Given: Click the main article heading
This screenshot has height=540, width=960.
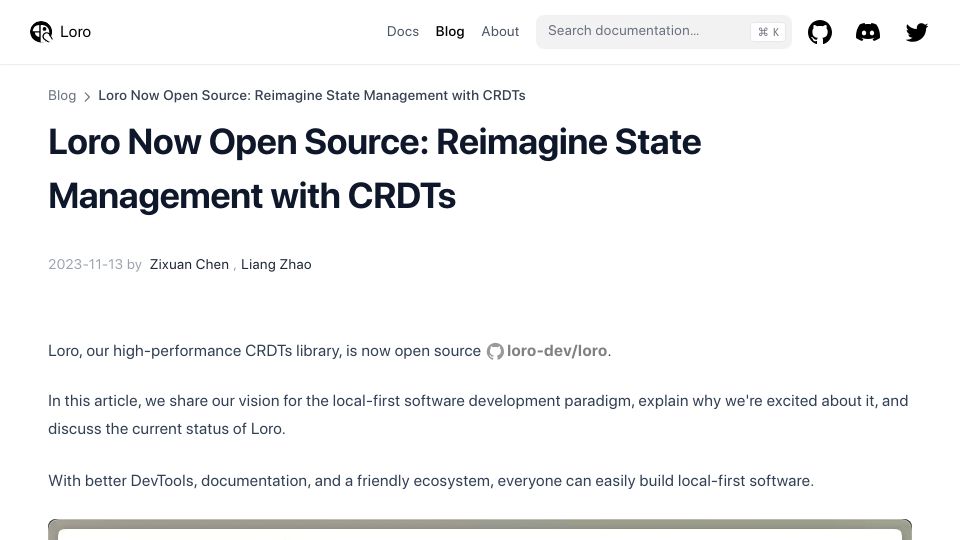Looking at the screenshot, I should [x=374, y=169].
